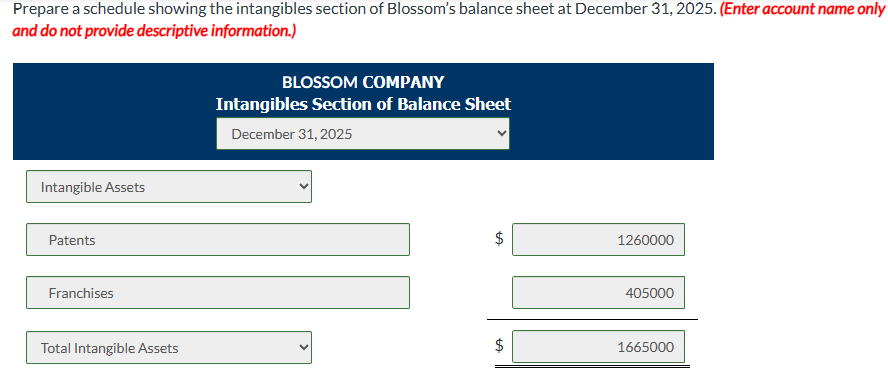Screen dimensions: 888x381
Task: Open the Intangible Assets heading dropdown
Action: tap(169, 187)
